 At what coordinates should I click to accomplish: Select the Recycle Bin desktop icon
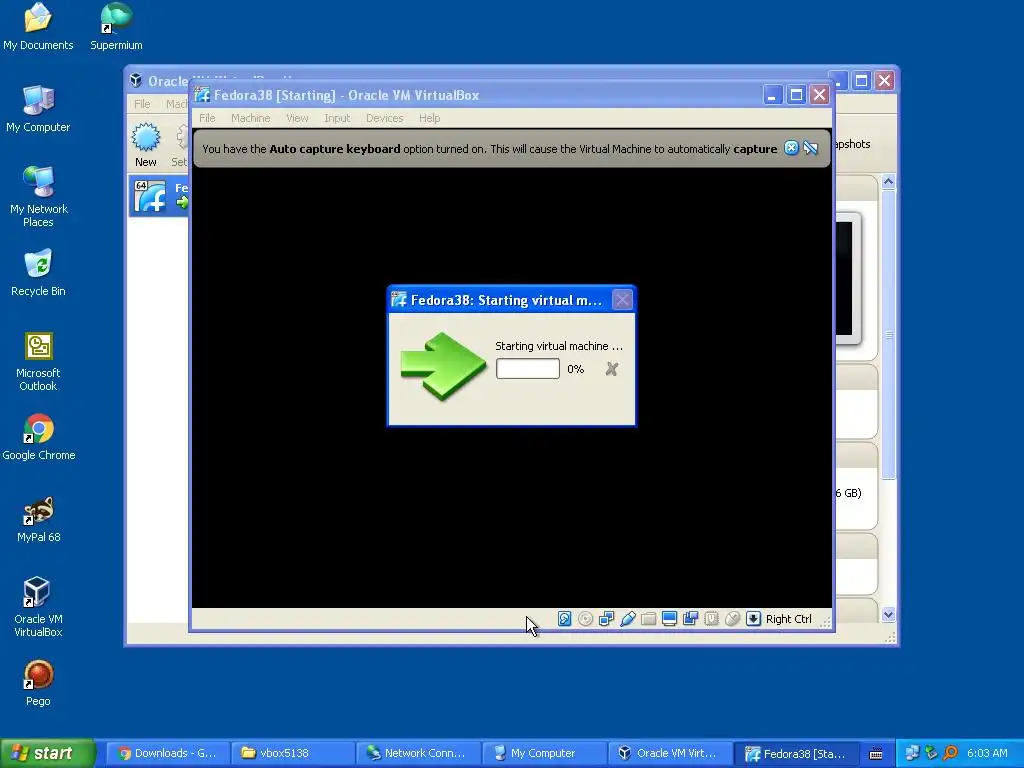pyautogui.click(x=38, y=273)
